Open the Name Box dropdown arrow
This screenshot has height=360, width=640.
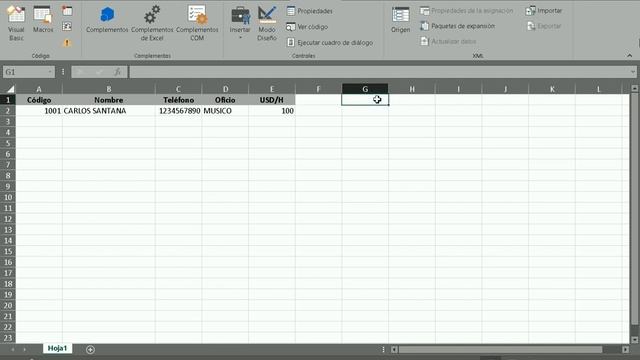[50, 72]
